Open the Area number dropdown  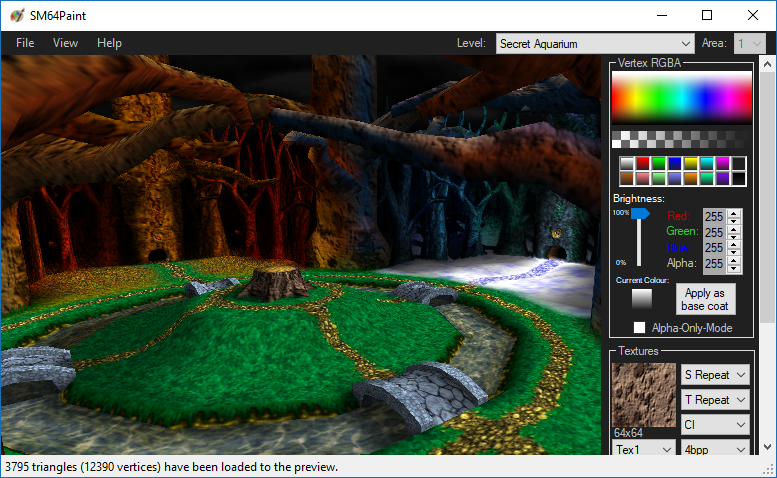[750, 44]
